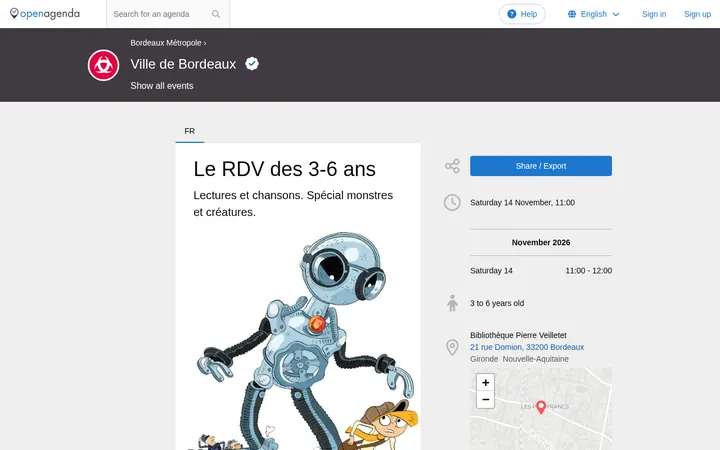Screen dimensions: 720x450
Task: Click Show all events link
Action: 162,86
